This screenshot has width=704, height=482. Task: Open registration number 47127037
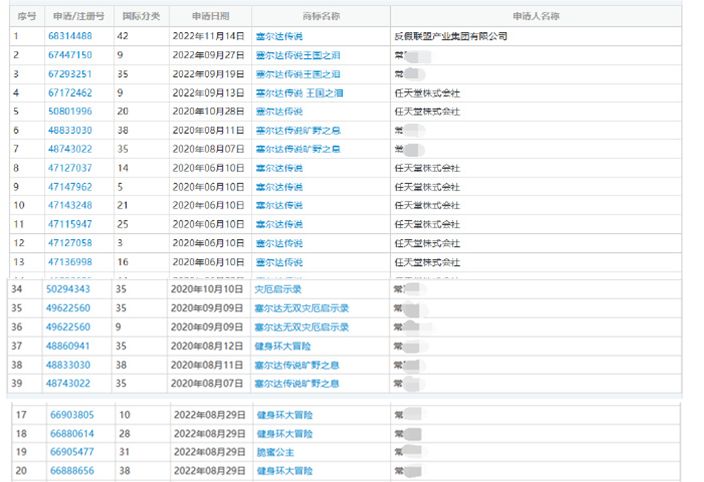[70, 168]
